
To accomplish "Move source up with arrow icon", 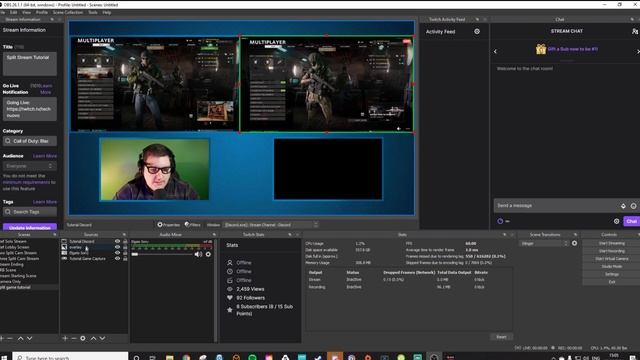I will point(93,338).
